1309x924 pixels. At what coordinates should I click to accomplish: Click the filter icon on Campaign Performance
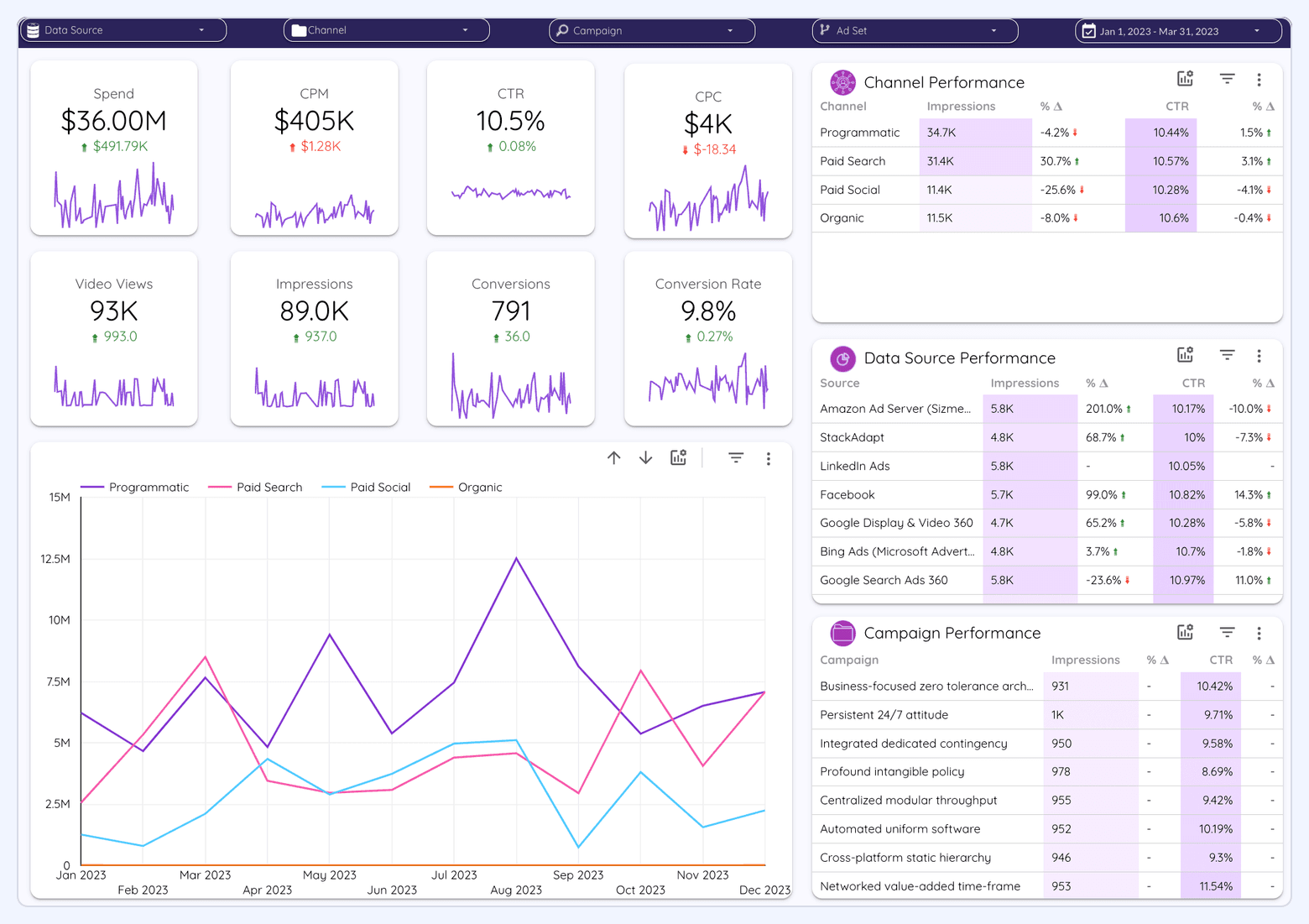click(1227, 632)
